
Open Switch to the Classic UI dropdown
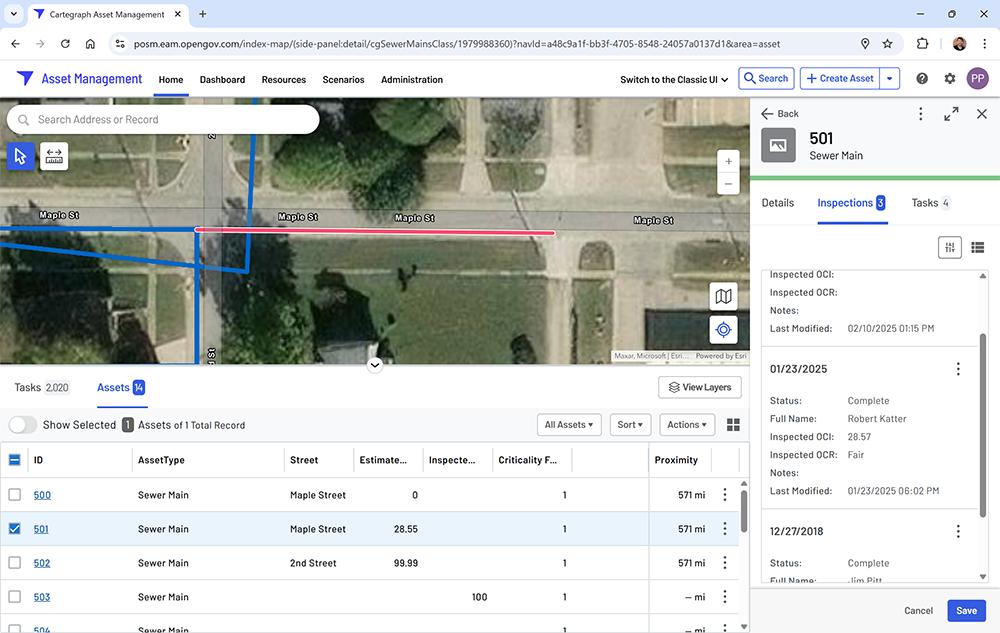[674, 80]
